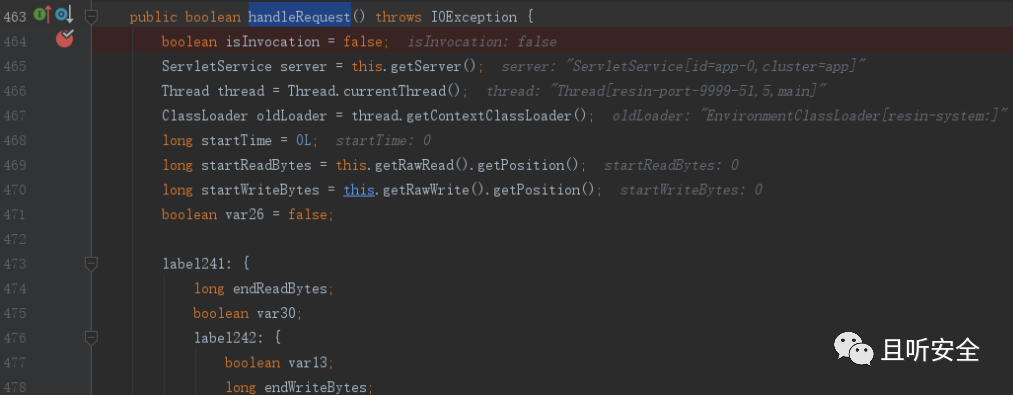Screen dimensions: 1013x395
Task: Click the green implements-method gutter icon
Action: tap(42, 14)
